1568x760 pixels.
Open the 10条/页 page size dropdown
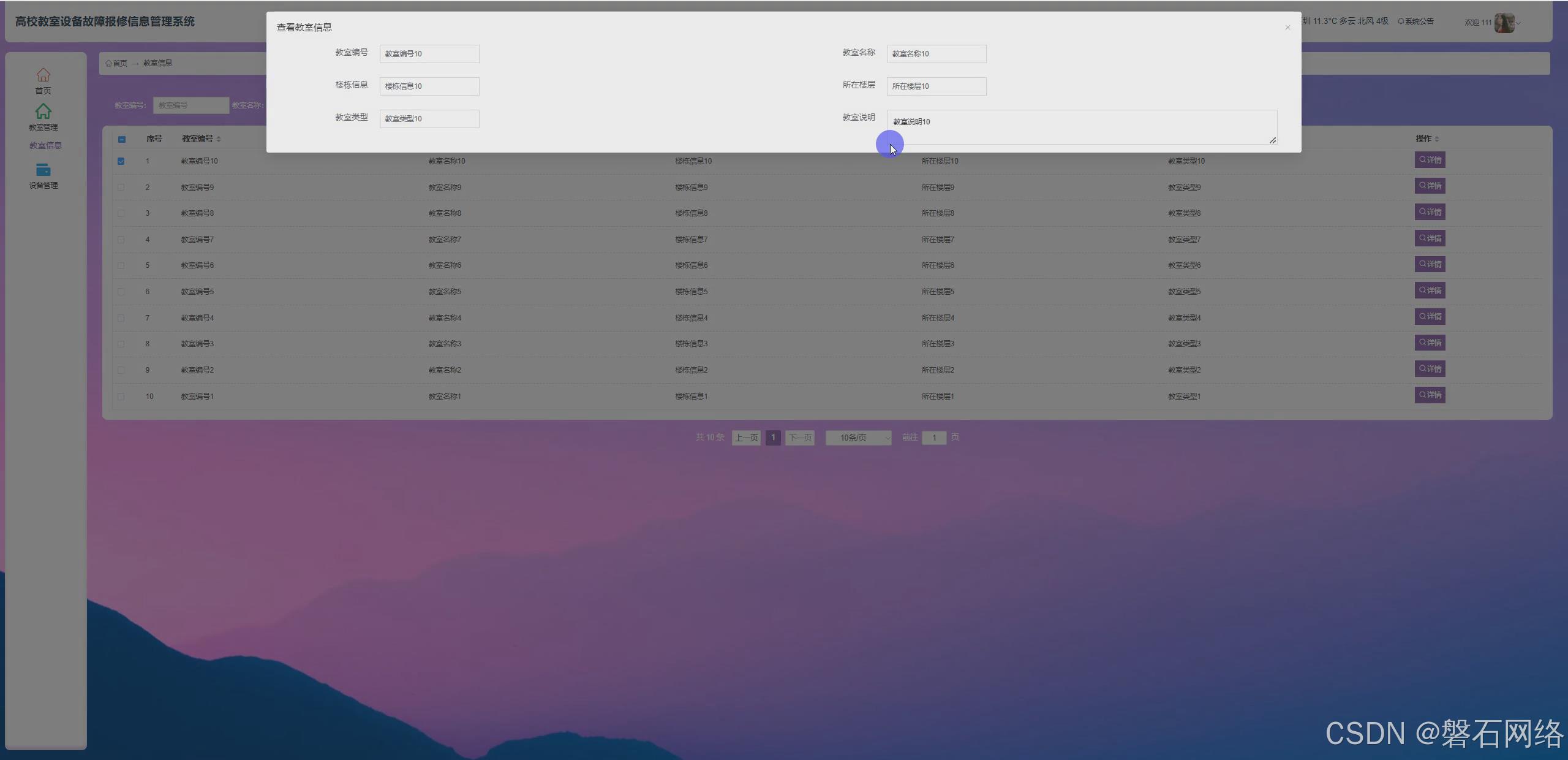(858, 438)
